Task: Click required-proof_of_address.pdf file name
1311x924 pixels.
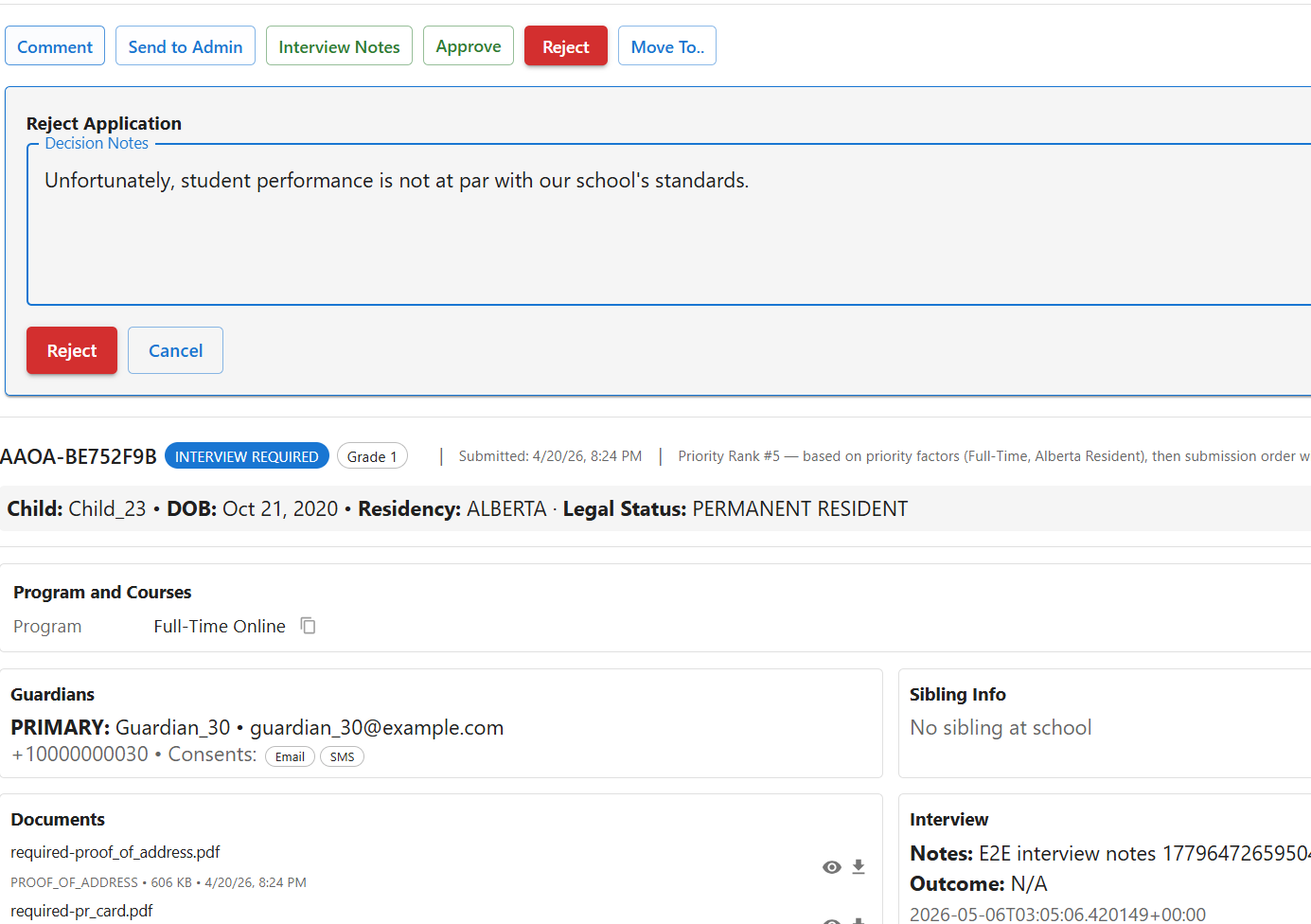Action: (x=115, y=852)
